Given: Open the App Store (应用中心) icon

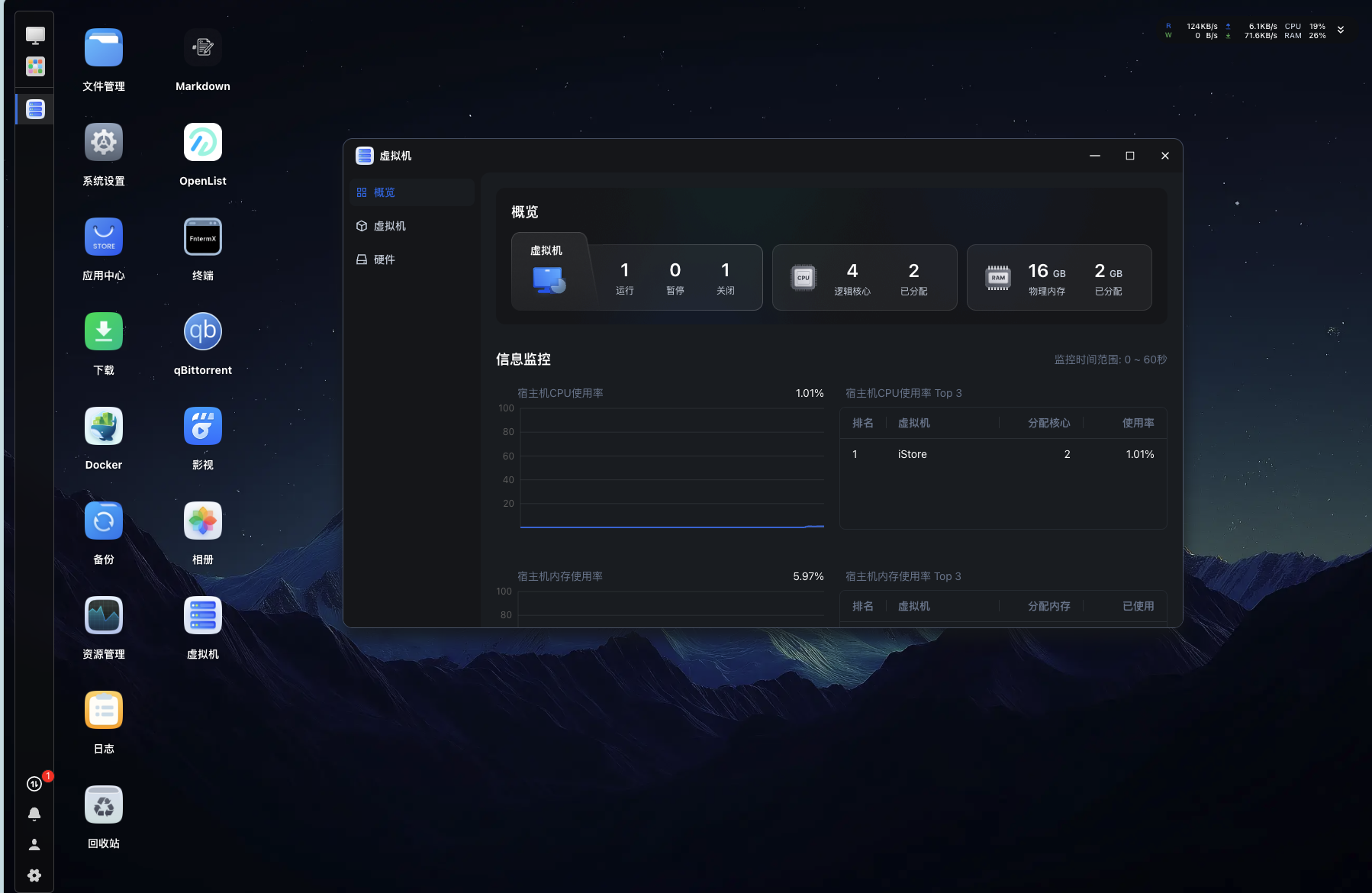Looking at the screenshot, I should (x=104, y=237).
